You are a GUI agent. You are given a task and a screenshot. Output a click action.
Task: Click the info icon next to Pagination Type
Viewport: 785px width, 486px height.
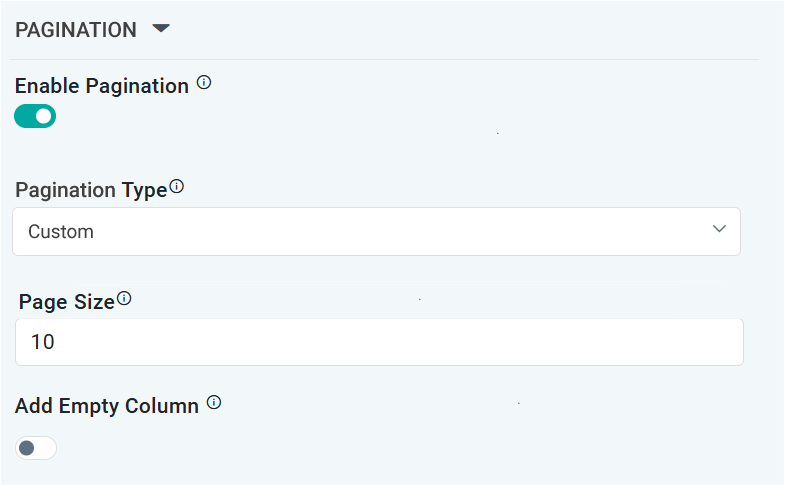tap(177, 187)
